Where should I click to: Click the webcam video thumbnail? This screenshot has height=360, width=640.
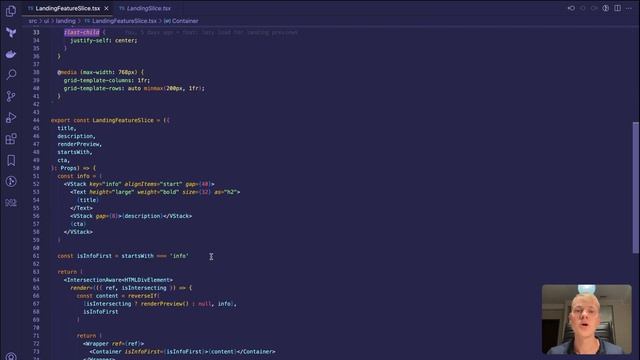[587, 319]
